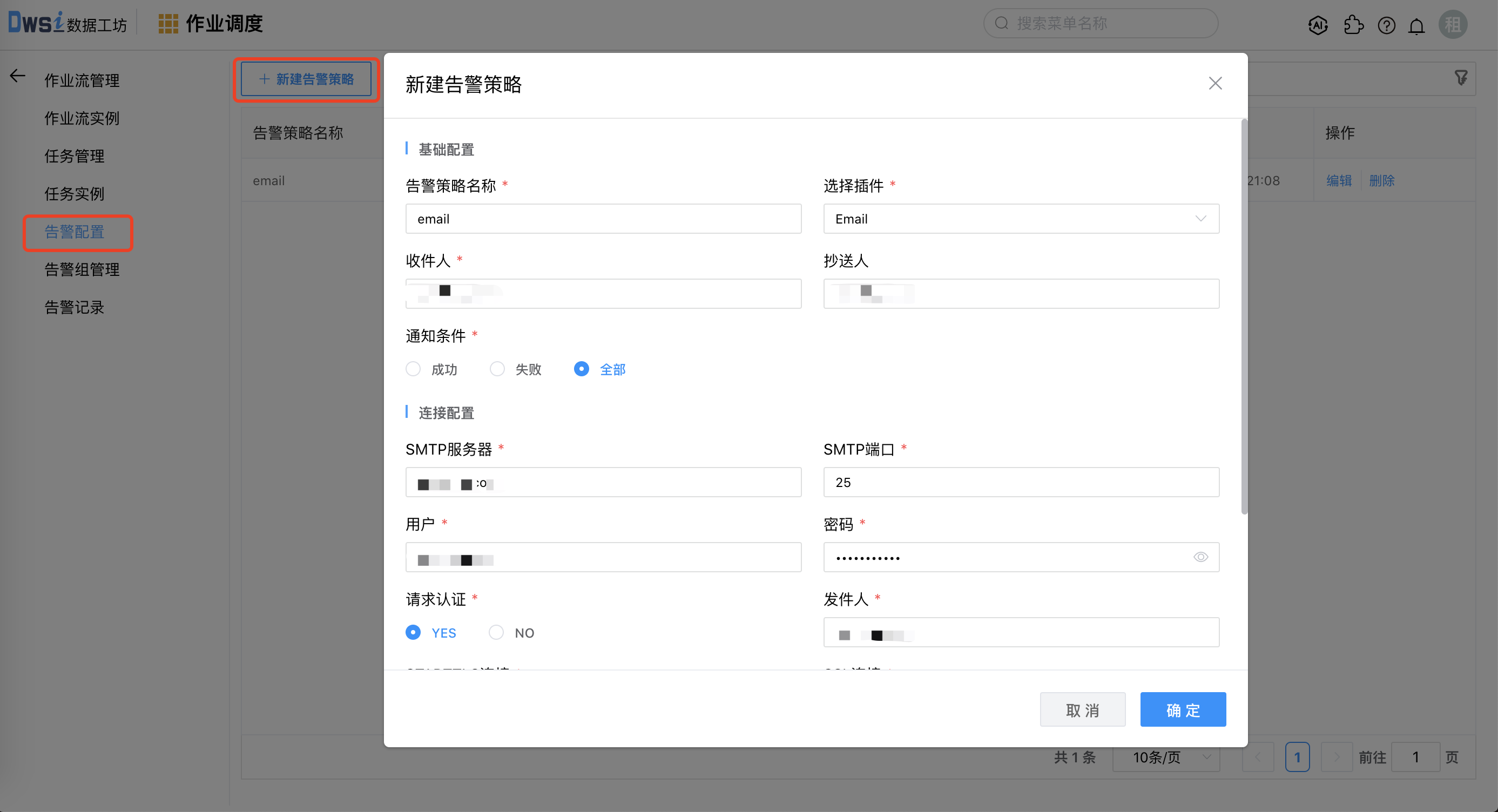
Task: Click 确定 to confirm new alert policy
Action: (x=1184, y=711)
